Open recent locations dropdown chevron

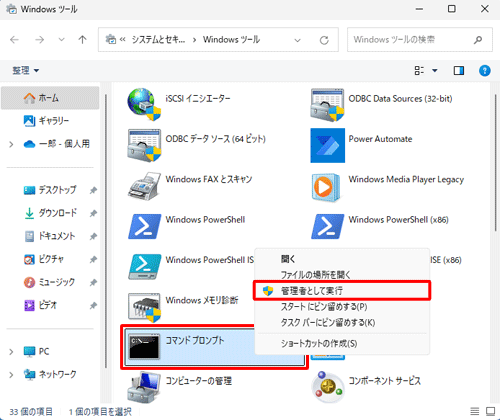(x=61, y=40)
